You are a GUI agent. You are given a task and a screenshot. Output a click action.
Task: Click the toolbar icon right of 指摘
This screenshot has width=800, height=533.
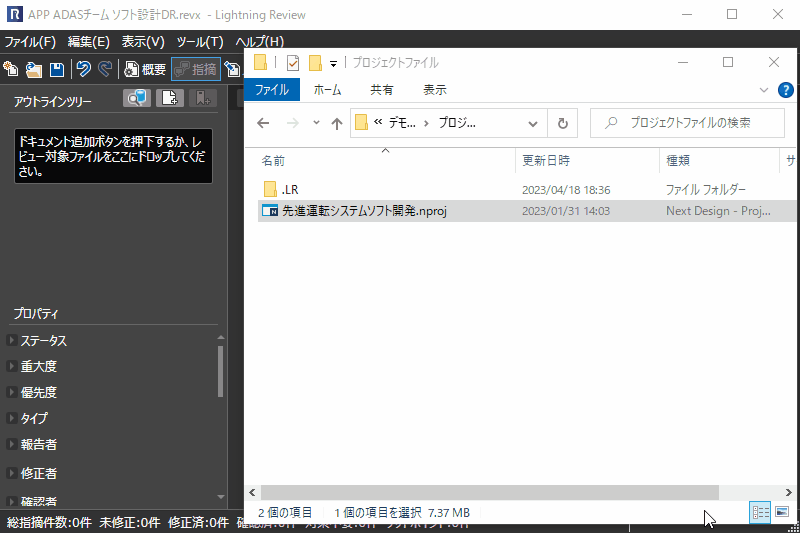232,69
